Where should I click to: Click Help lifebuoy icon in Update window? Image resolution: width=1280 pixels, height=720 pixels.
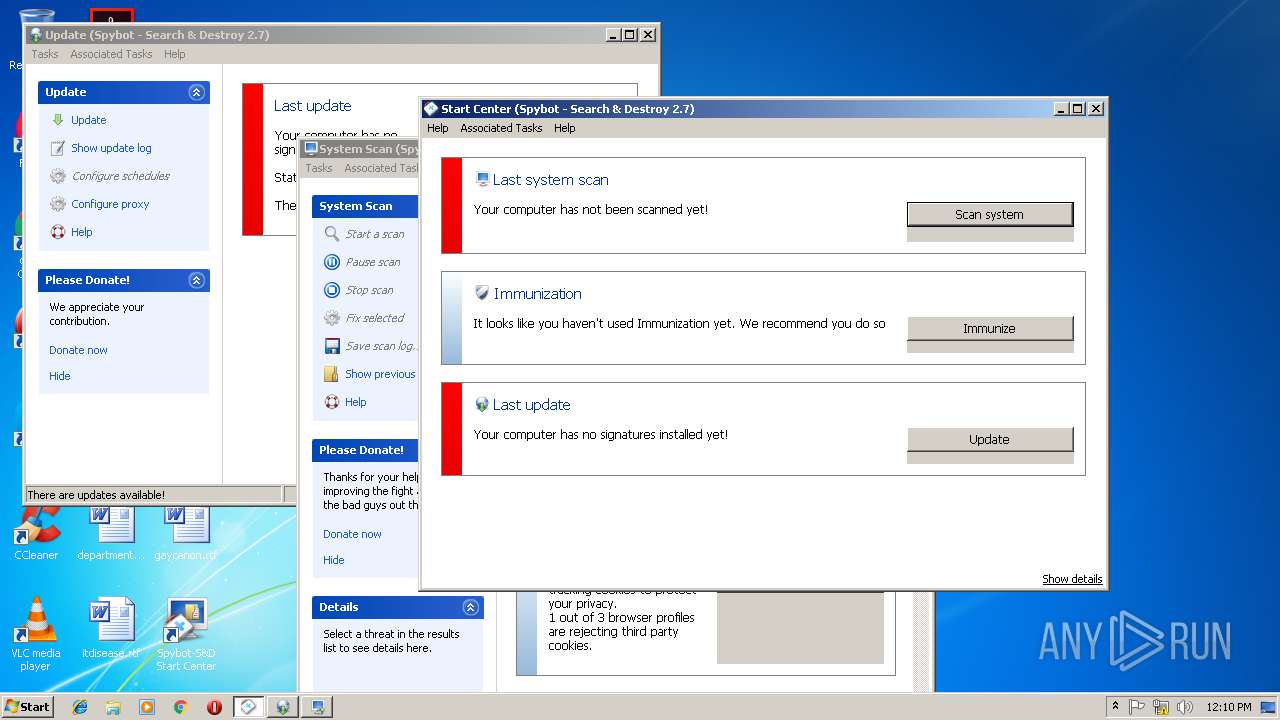58,232
